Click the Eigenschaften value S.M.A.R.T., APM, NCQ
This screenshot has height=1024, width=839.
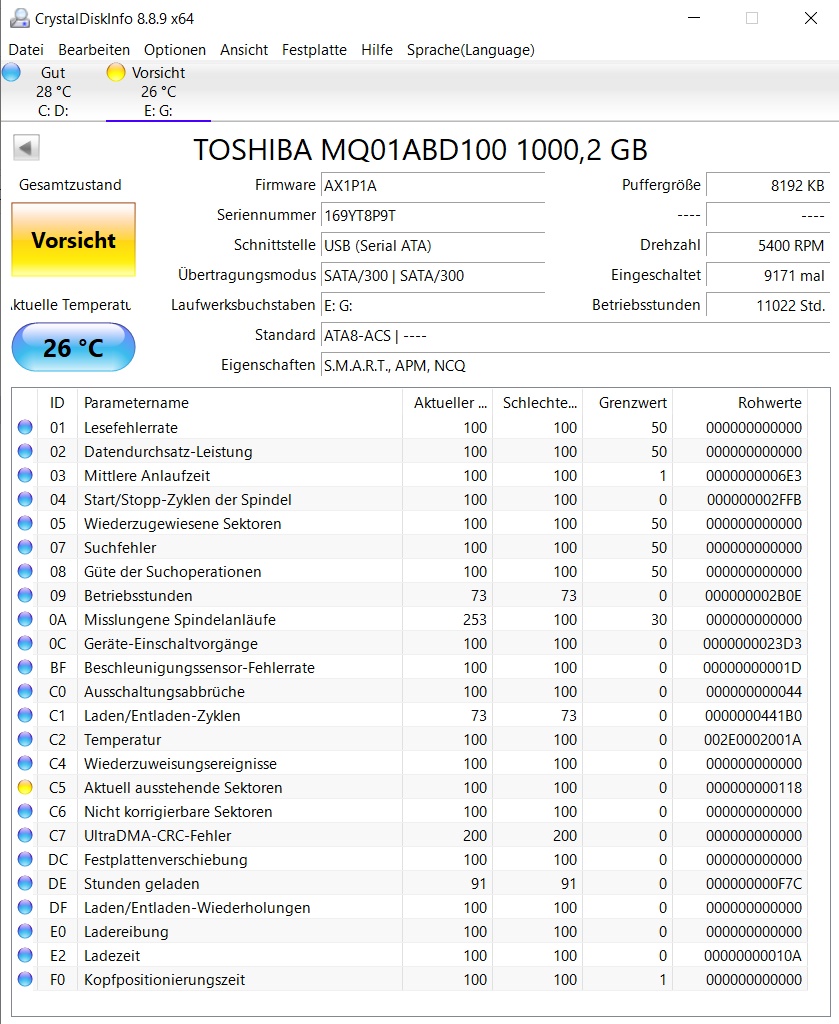[575, 366]
